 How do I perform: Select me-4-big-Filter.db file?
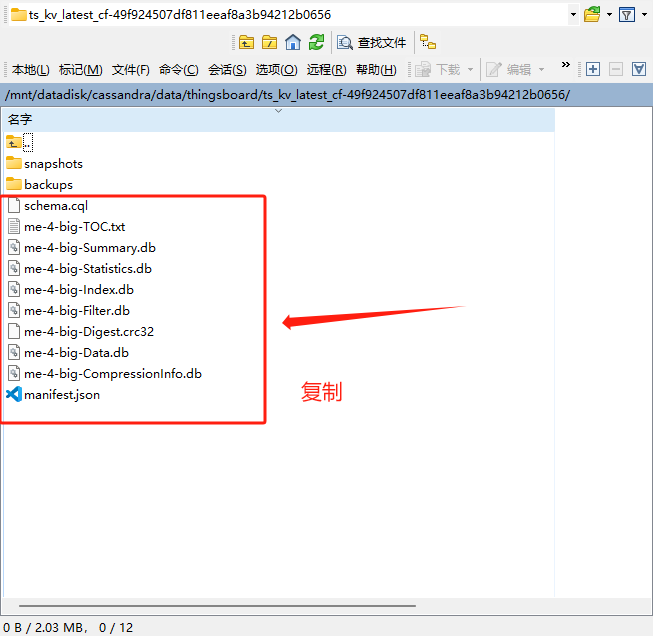tap(68, 311)
